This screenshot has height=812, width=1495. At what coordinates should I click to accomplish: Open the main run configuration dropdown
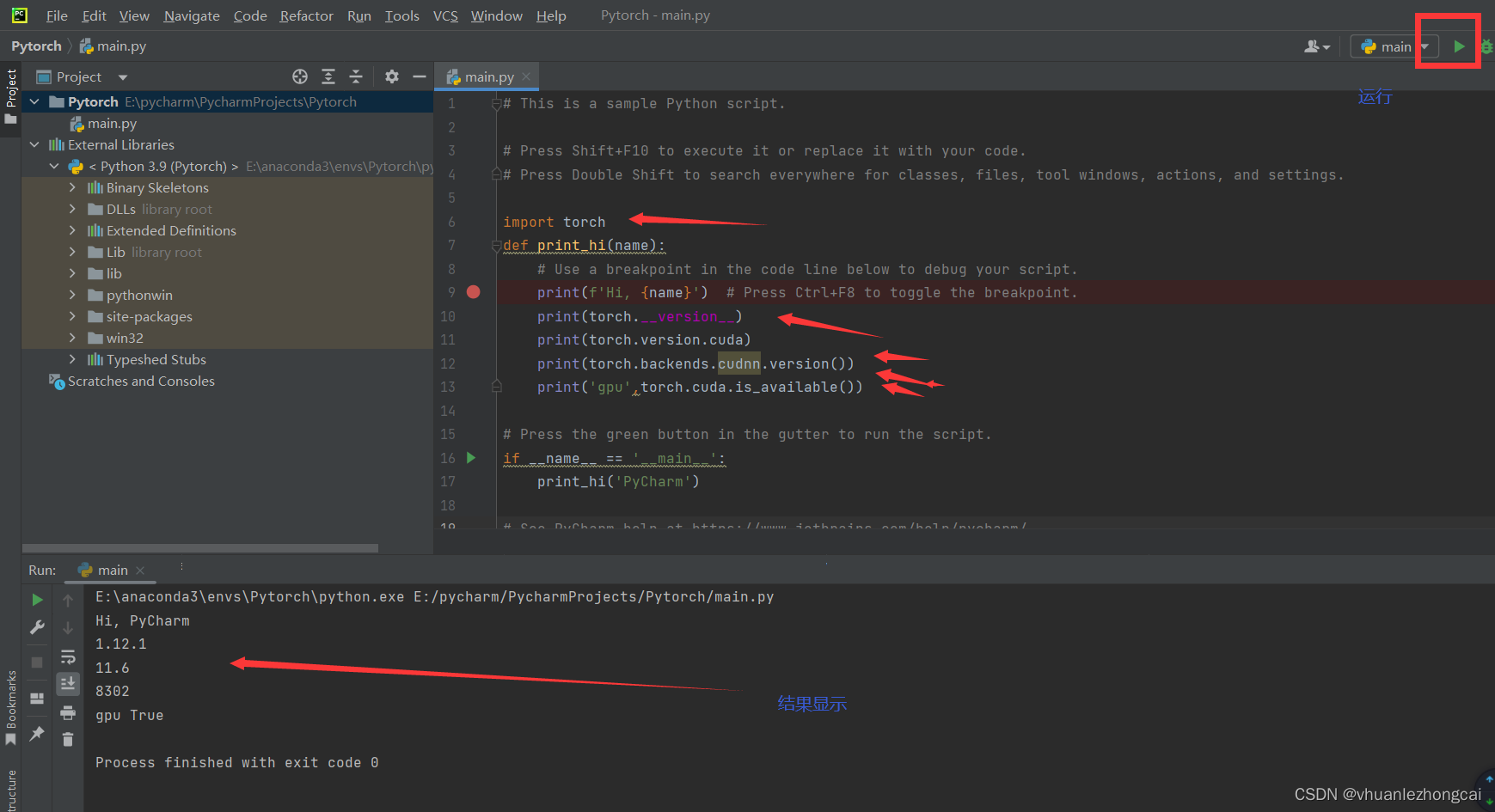(x=1394, y=46)
